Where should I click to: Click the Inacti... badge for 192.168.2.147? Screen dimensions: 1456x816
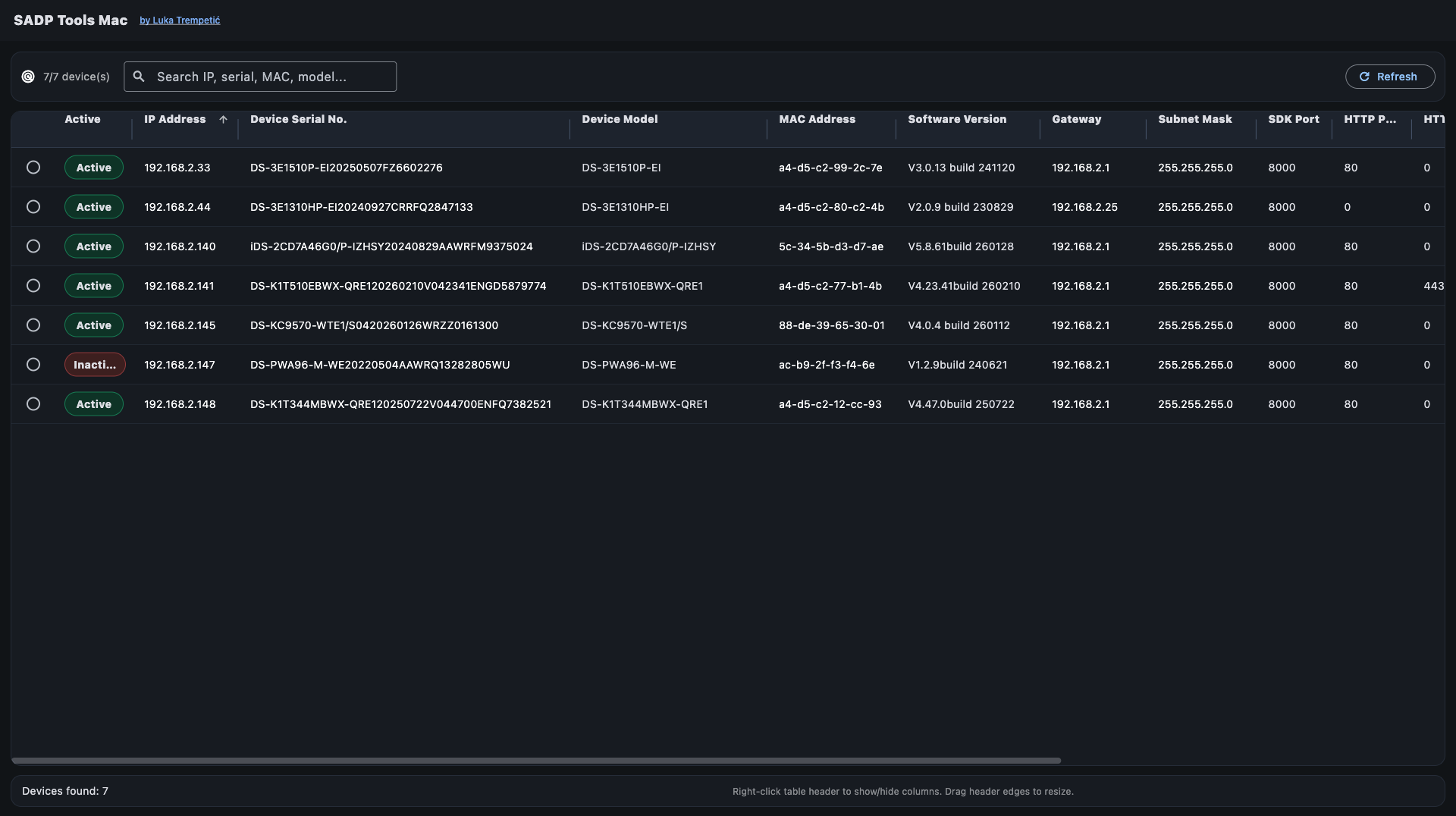point(95,365)
